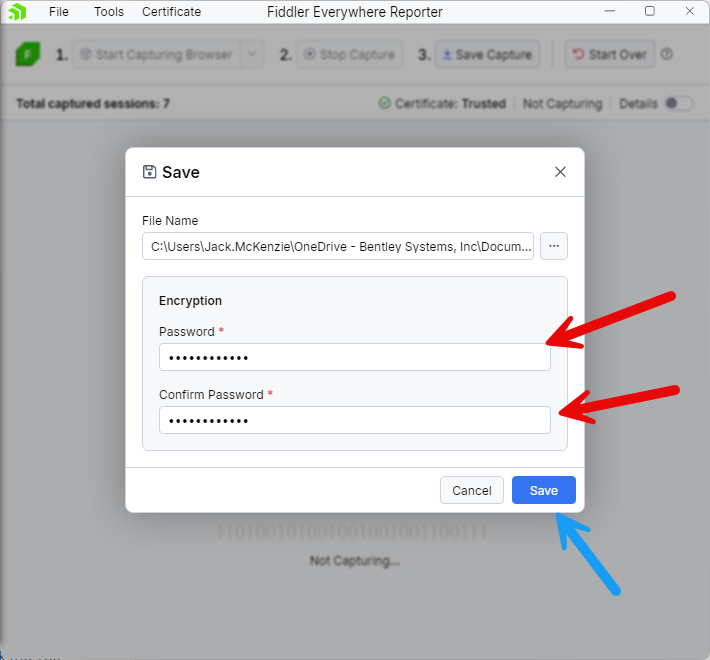Viewport: 710px width, 660px height.
Task: Cancel the Save dialog
Action: [x=472, y=490]
